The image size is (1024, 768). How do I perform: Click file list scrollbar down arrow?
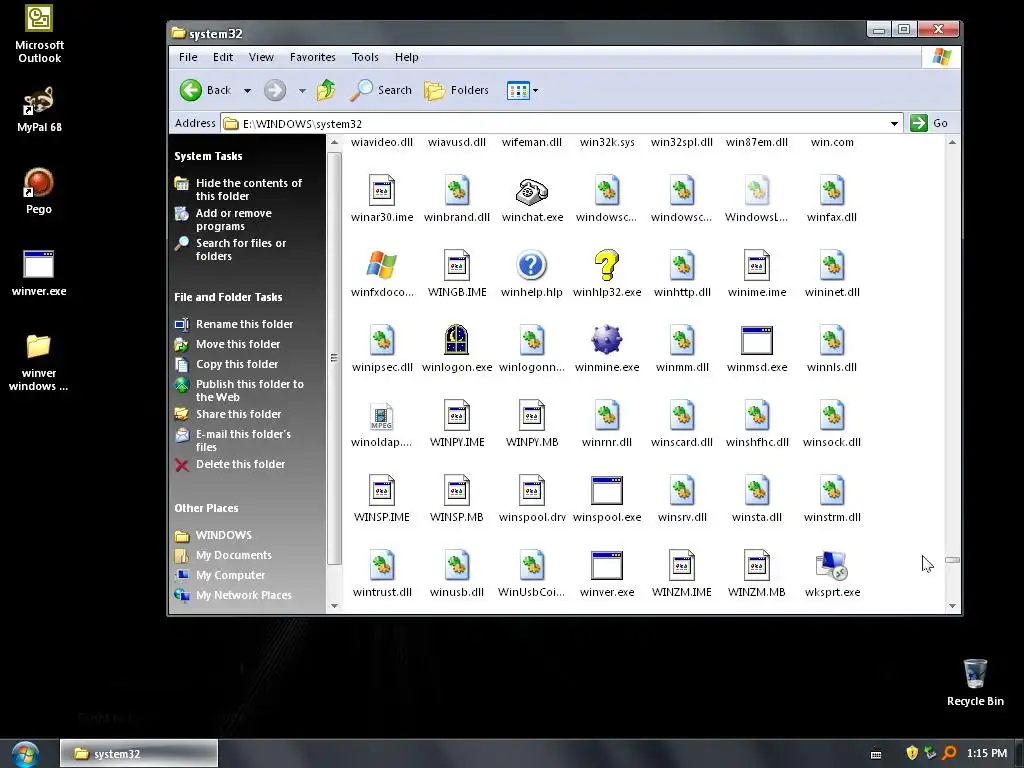[952, 606]
